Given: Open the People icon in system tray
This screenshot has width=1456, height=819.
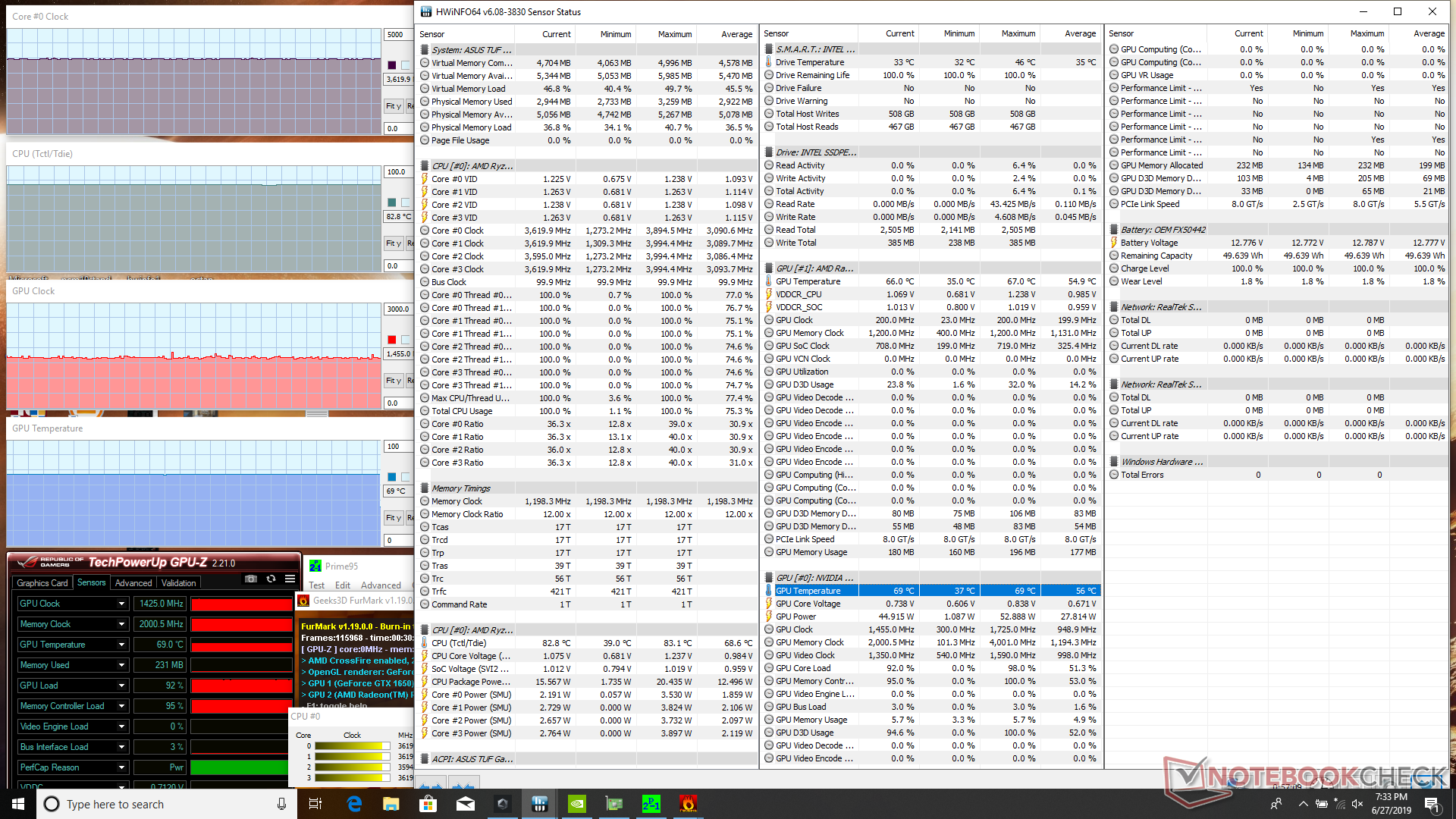Looking at the screenshot, I should click(x=1276, y=804).
